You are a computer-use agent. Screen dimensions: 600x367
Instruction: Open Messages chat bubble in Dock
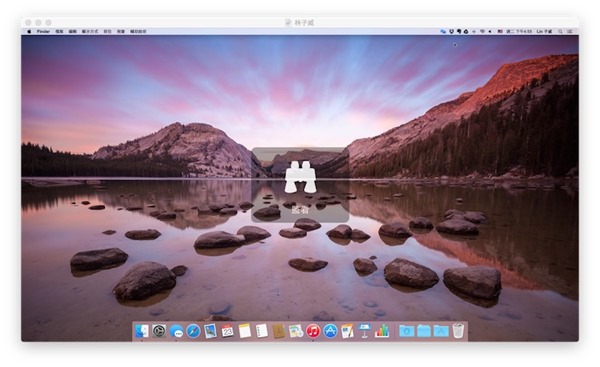pyautogui.click(x=176, y=331)
